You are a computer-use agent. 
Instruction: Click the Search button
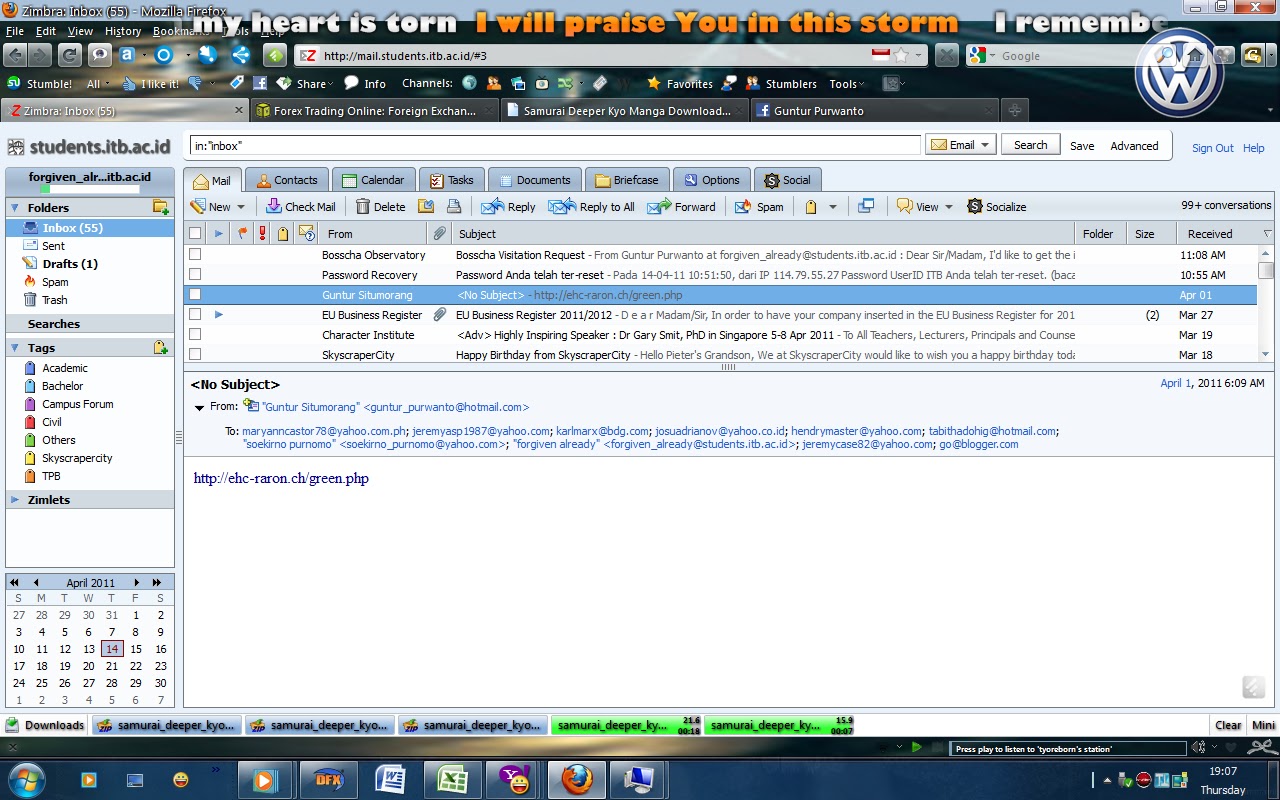1030,145
